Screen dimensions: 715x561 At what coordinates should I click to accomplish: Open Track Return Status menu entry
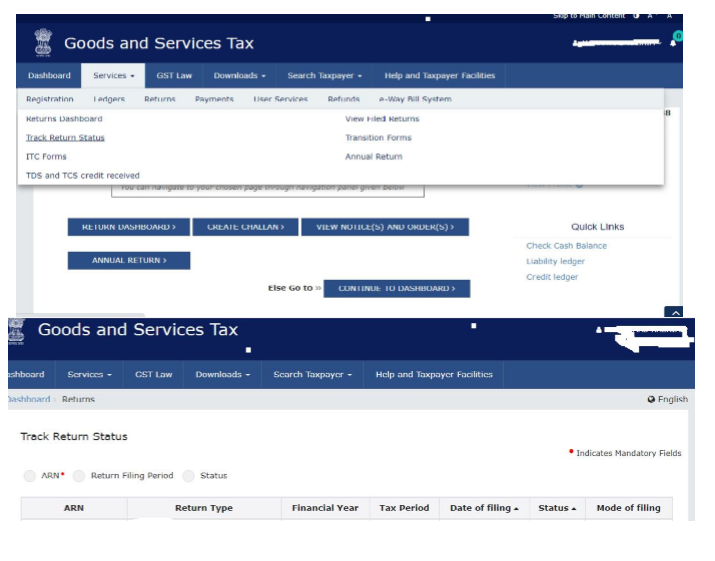point(65,138)
